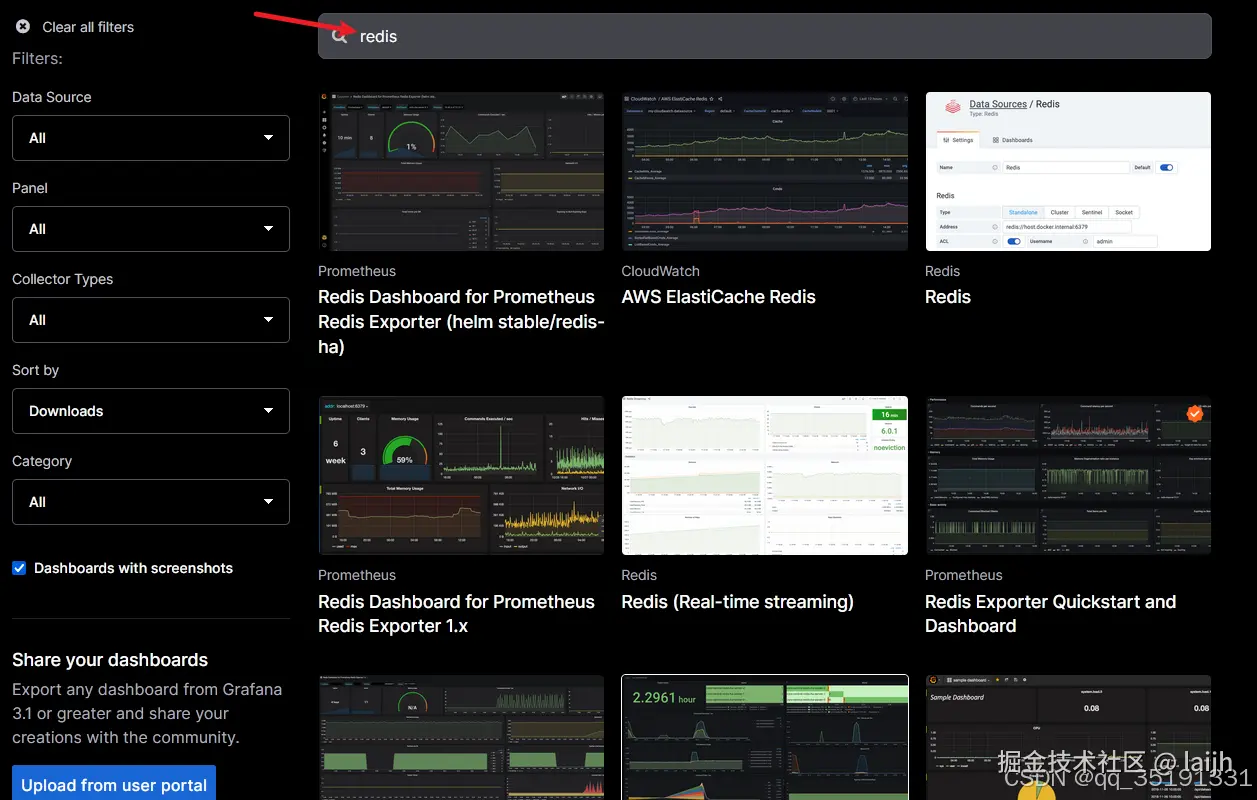Screen dimensions: 1257x800
Task: Click the search magnifier icon
Action: coord(340,36)
